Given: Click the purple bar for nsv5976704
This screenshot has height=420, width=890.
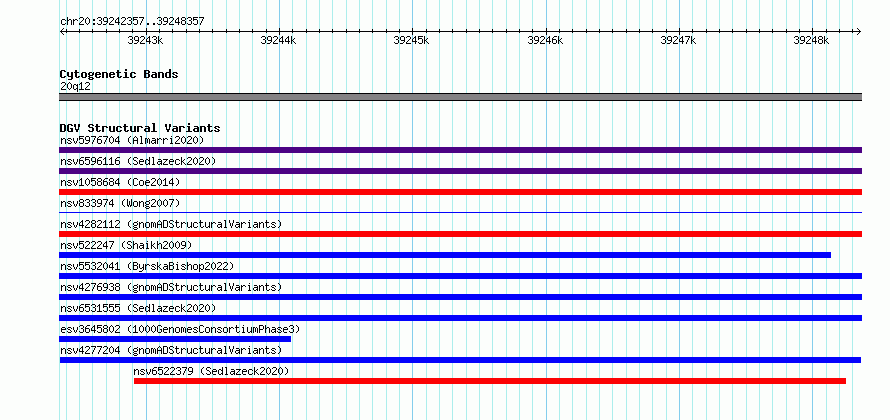Looking at the screenshot, I should point(460,150).
